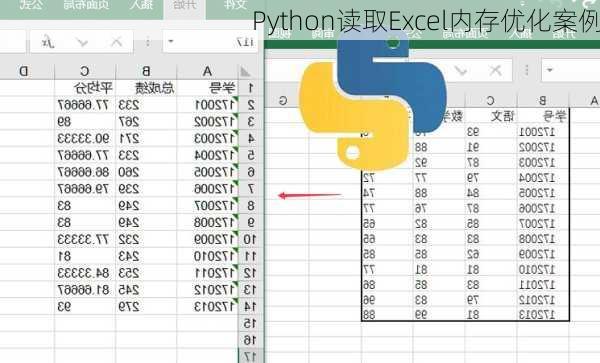Click 语文 score 91 for student 172002
This screenshot has height=363, width=600.
pyautogui.click(x=490, y=148)
